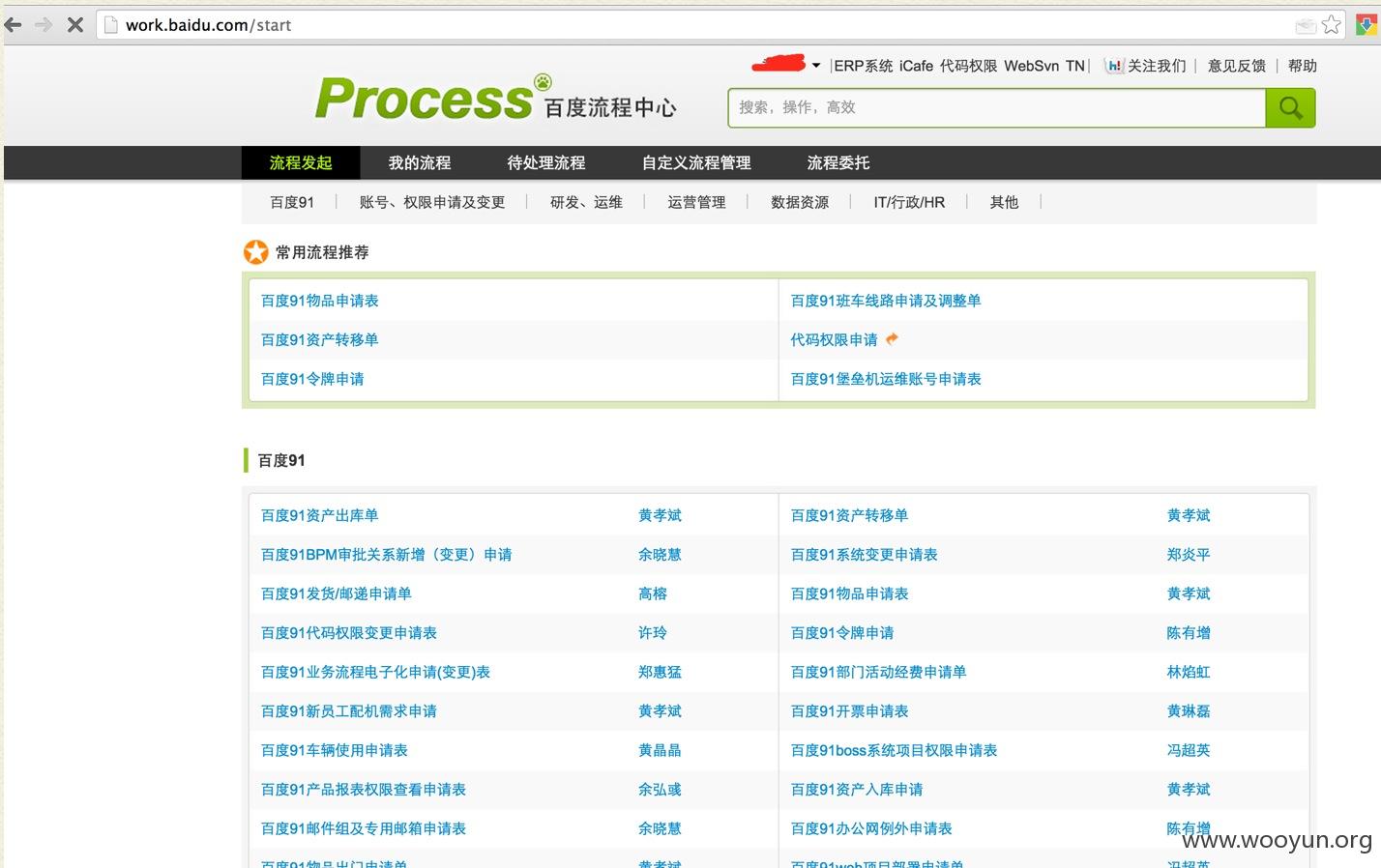This screenshot has width=1381, height=868.
Task: Click the Process logo
Action: click(x=496, y=99)
